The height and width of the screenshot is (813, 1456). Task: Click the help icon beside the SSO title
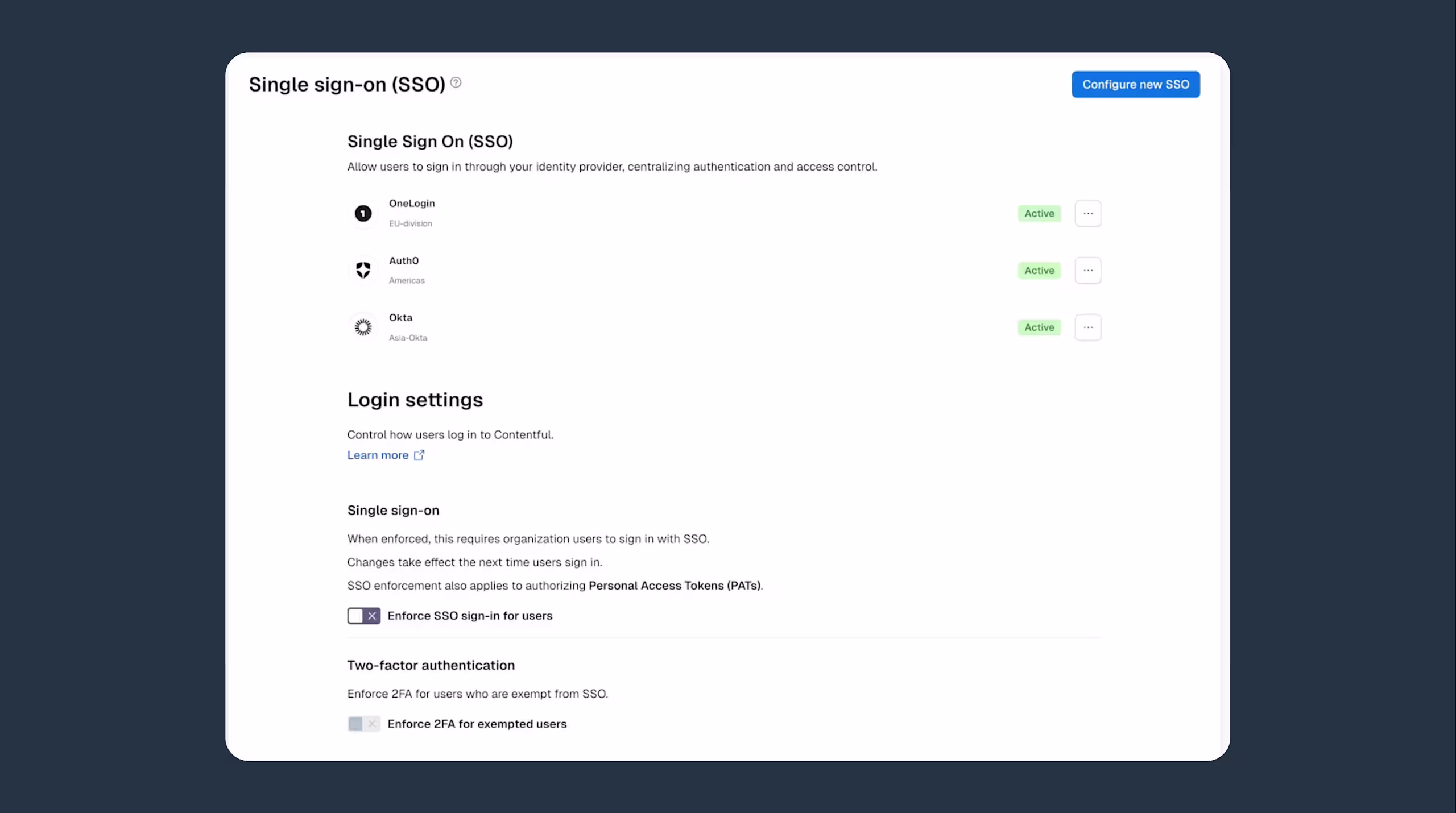456,82
